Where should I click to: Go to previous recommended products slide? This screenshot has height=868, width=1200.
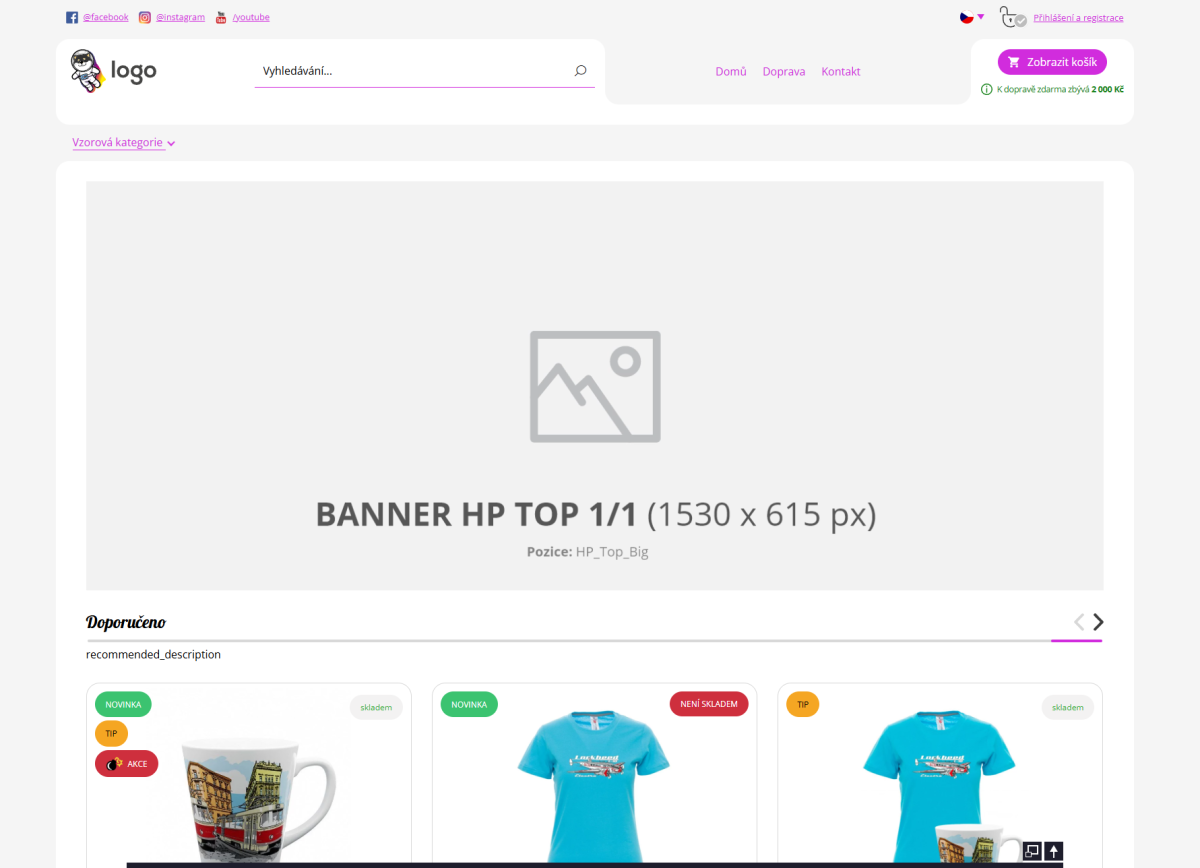pyautogui.click(x=1079, y=622)
